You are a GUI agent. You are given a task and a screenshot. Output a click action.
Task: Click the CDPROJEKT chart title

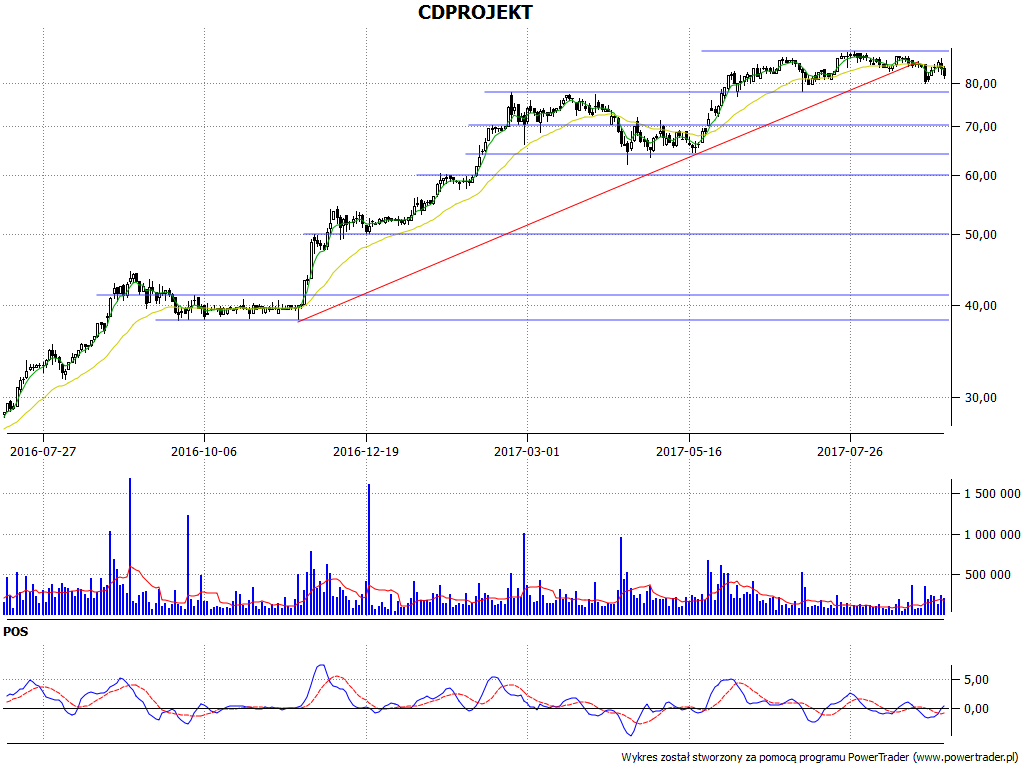tap(475, 12)
